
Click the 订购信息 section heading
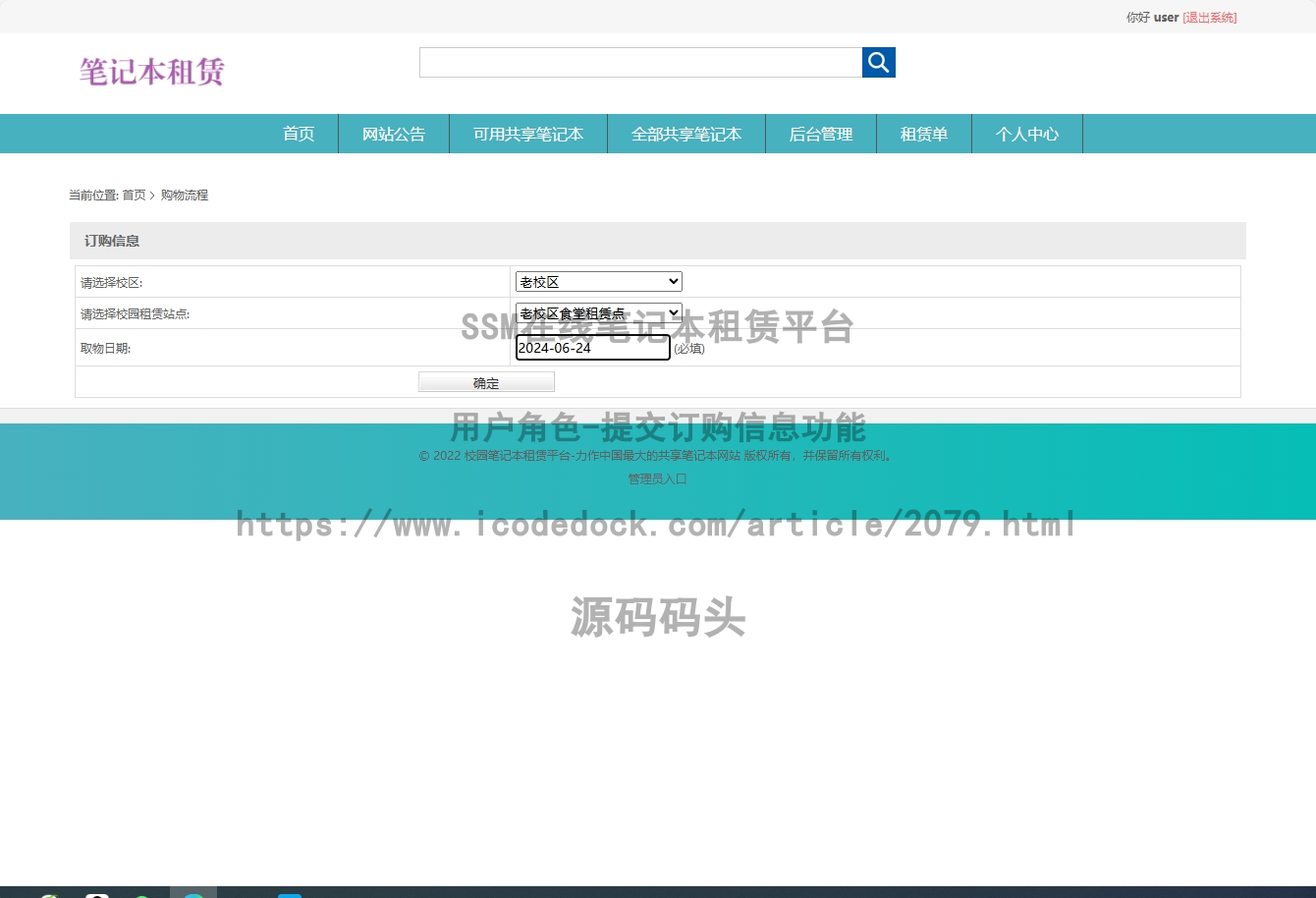point(112,241)
